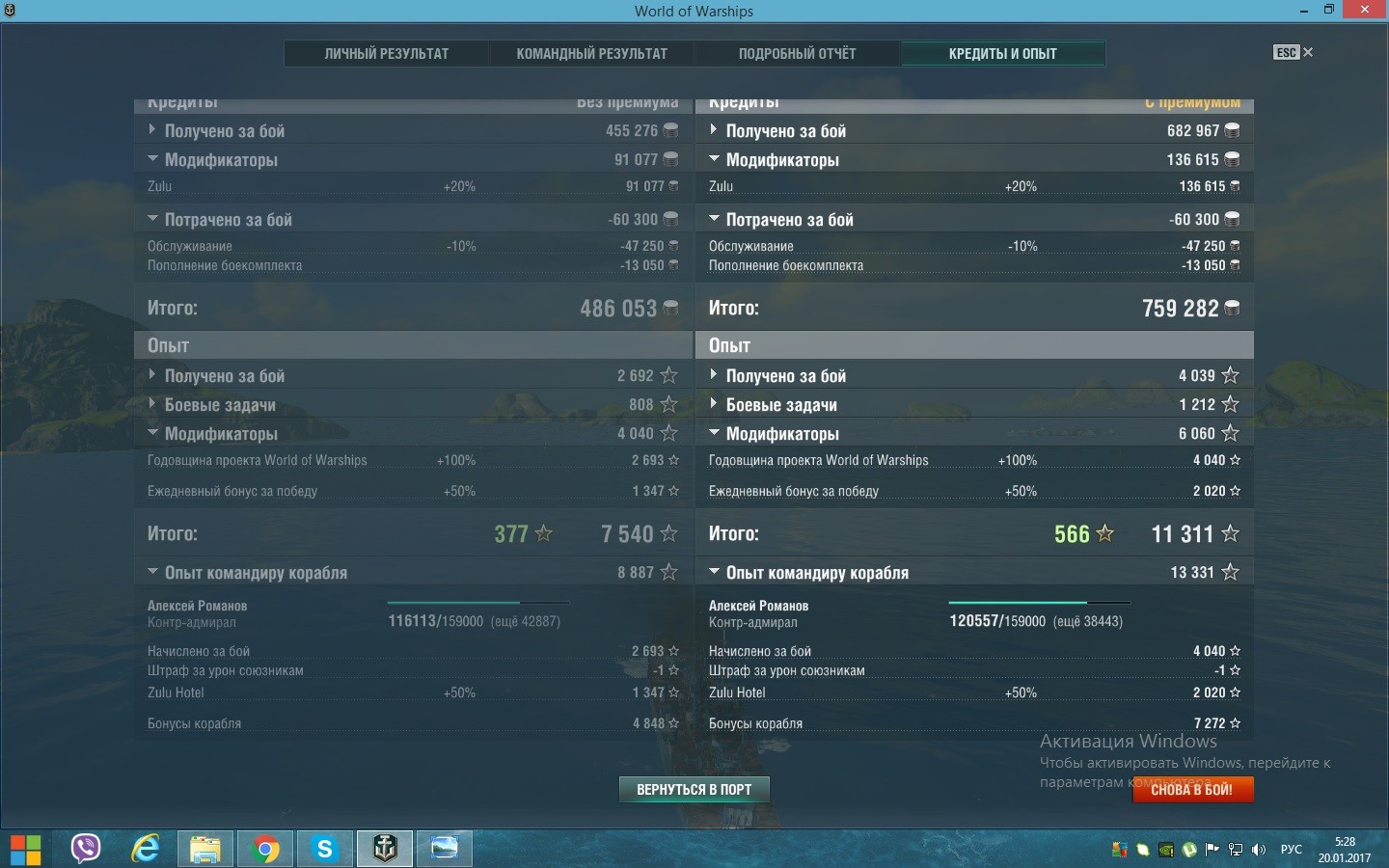Expand Боевые задачи in premium column
1389x868 pixels.
714,404
